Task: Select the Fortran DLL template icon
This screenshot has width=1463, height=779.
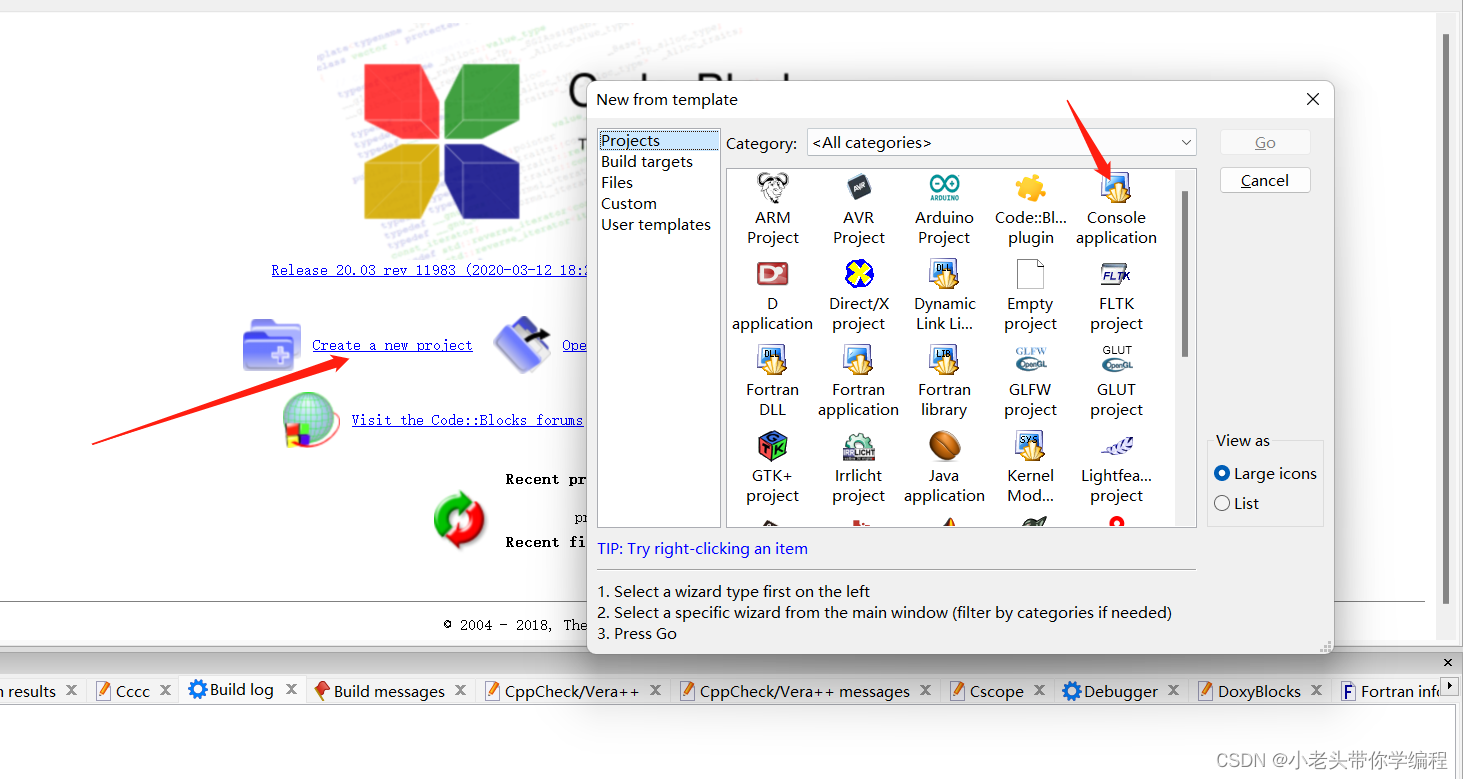Action: pyautogui.click(x=772, y=360)
